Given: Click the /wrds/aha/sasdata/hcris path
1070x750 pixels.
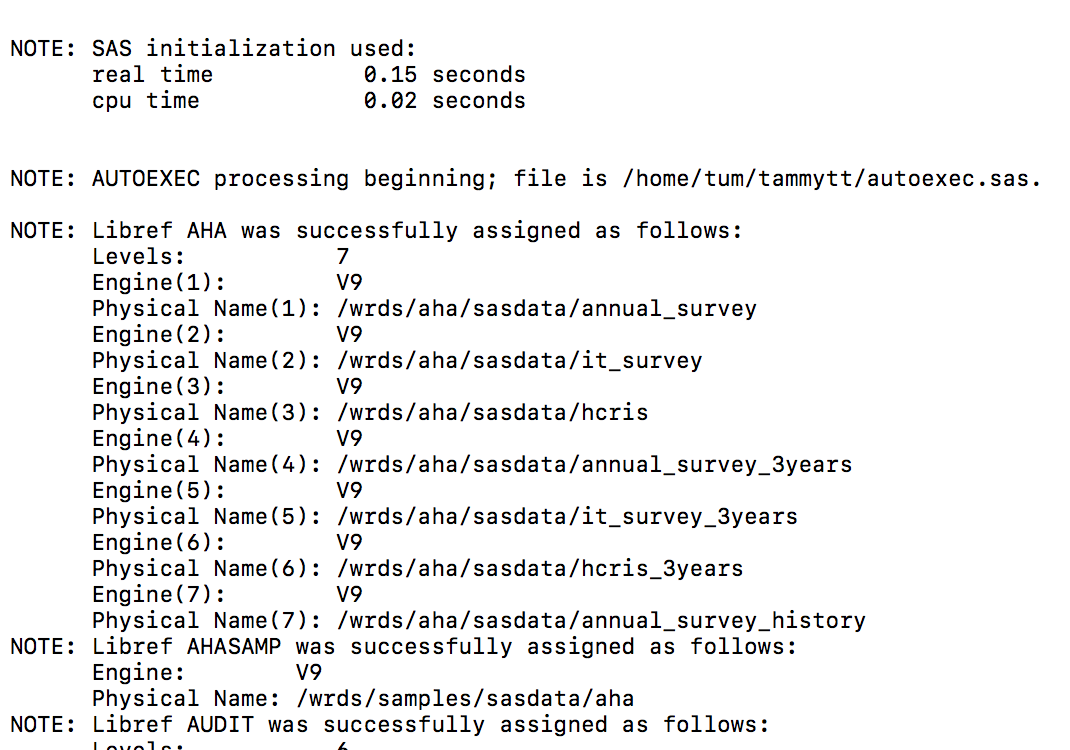Looking at the screenshot, I should point(492,413).
